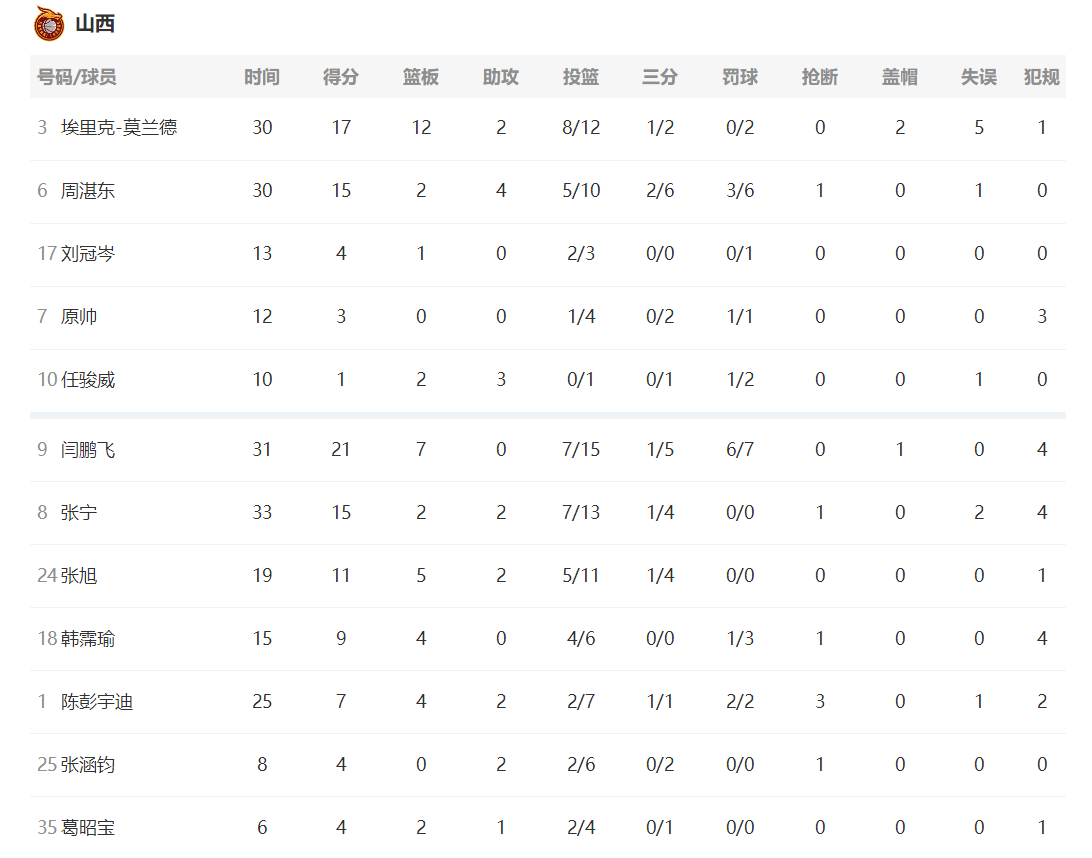The image size is (1092, 858).
Task: Click the 三分 column header
Action: pyautogui.click(x=660, y=77)
